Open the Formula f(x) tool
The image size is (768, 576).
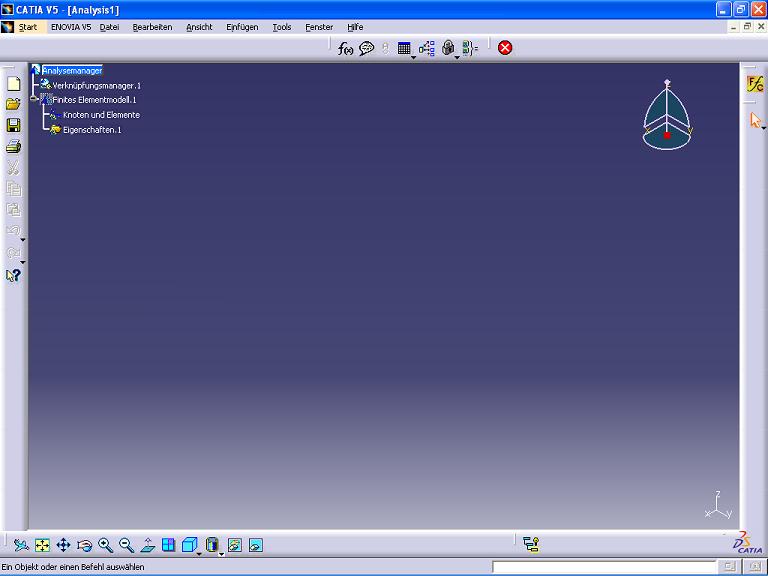coord(345,48)
